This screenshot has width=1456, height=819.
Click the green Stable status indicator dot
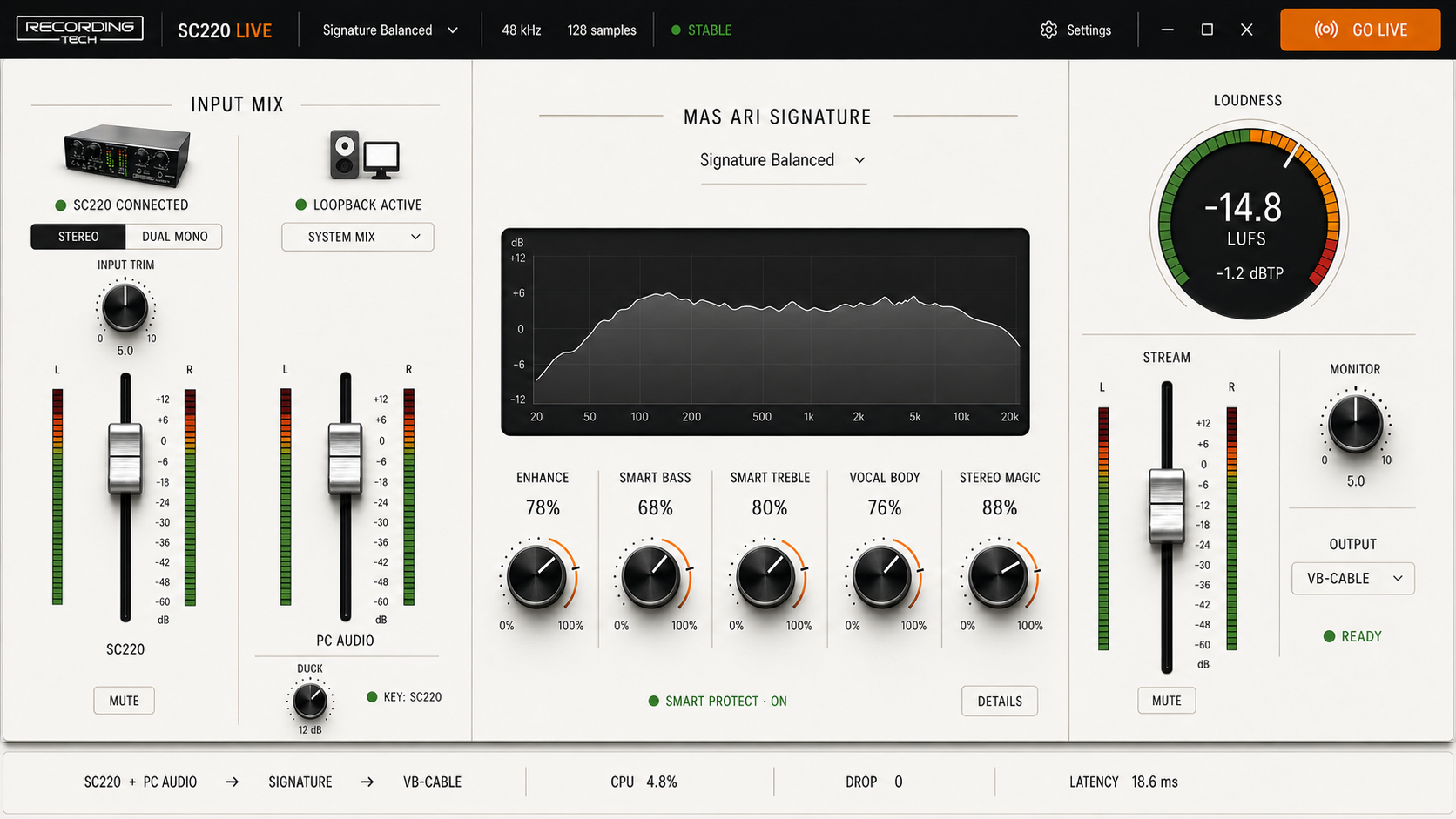[x=676, y=30]
